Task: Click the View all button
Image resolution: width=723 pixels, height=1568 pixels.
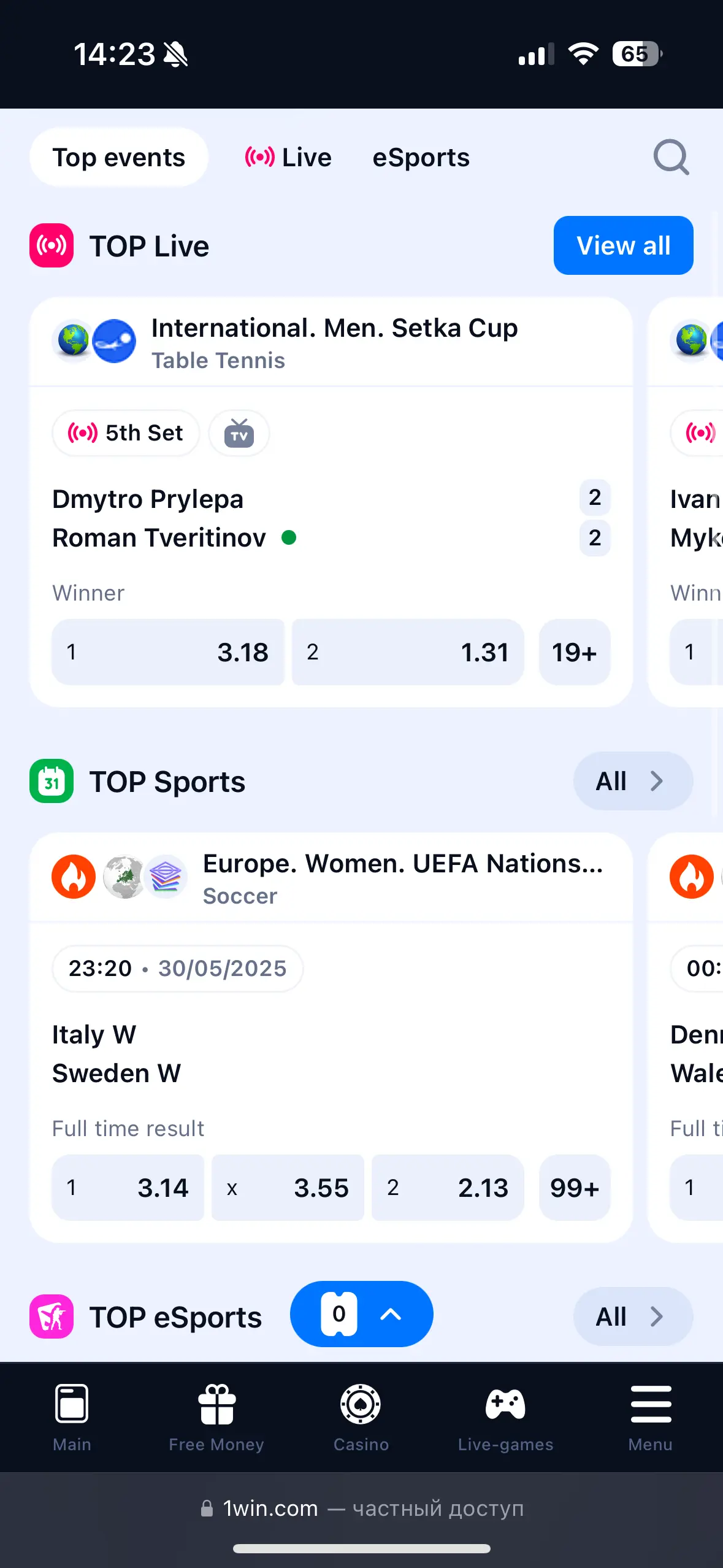Action: pyautogui.click(x=624, y=245)
